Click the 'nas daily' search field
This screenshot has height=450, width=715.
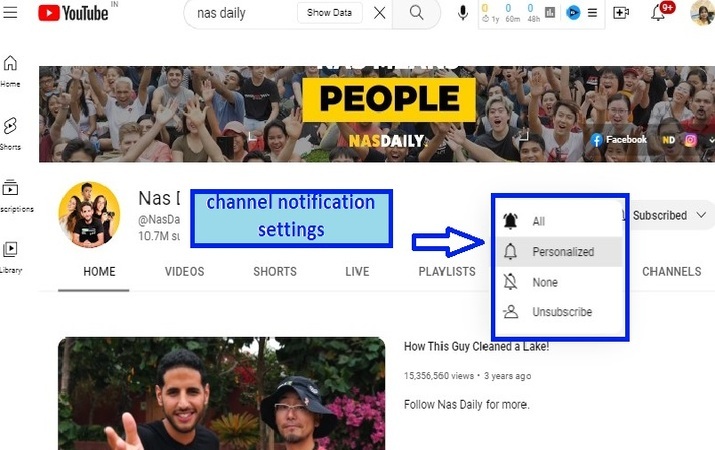242,13
